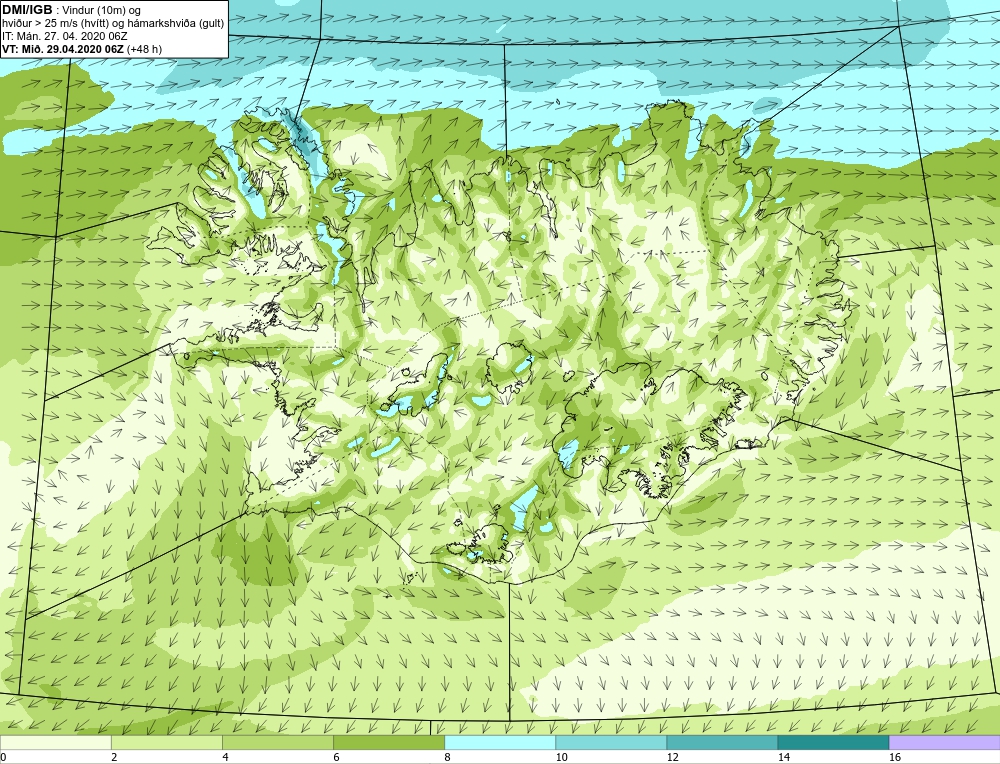Click the 2–4 m/s pale green legend swatch
Image resolution: width=1000 pixels, height=764 pixels.
tap(166, 742)
